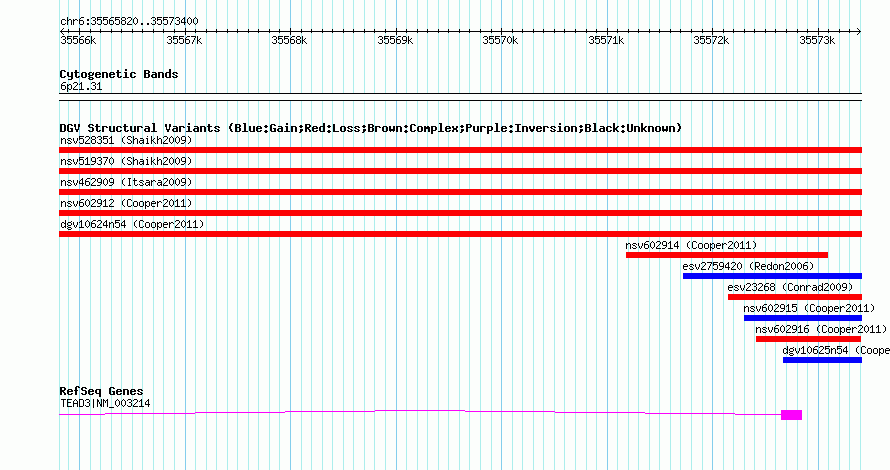Click the Cytogenetic Bands track title
The height and width of the screenshot is (470, 890).
[x=119, y=74]
